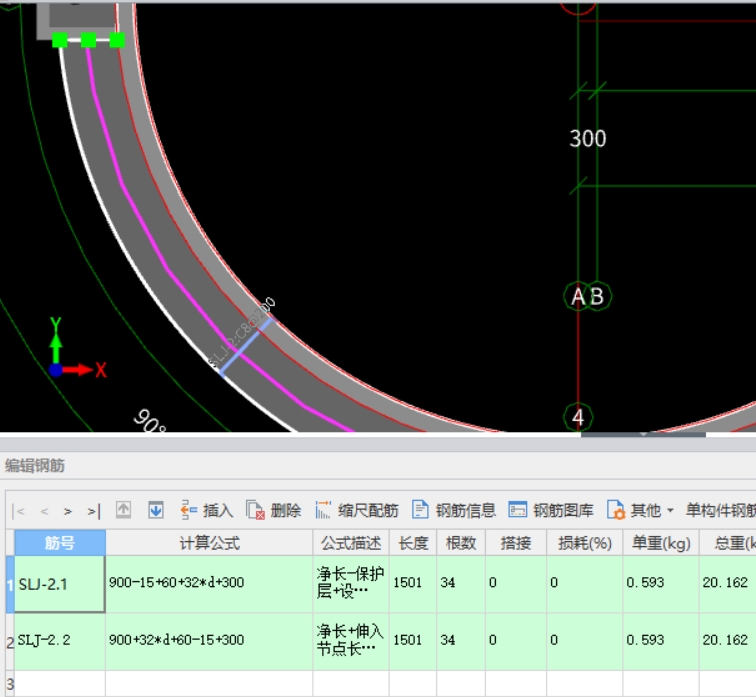Viewport: 756px width, 697px height.
Task: Click the 删除 delete button
Action: (x=273, y=510)
